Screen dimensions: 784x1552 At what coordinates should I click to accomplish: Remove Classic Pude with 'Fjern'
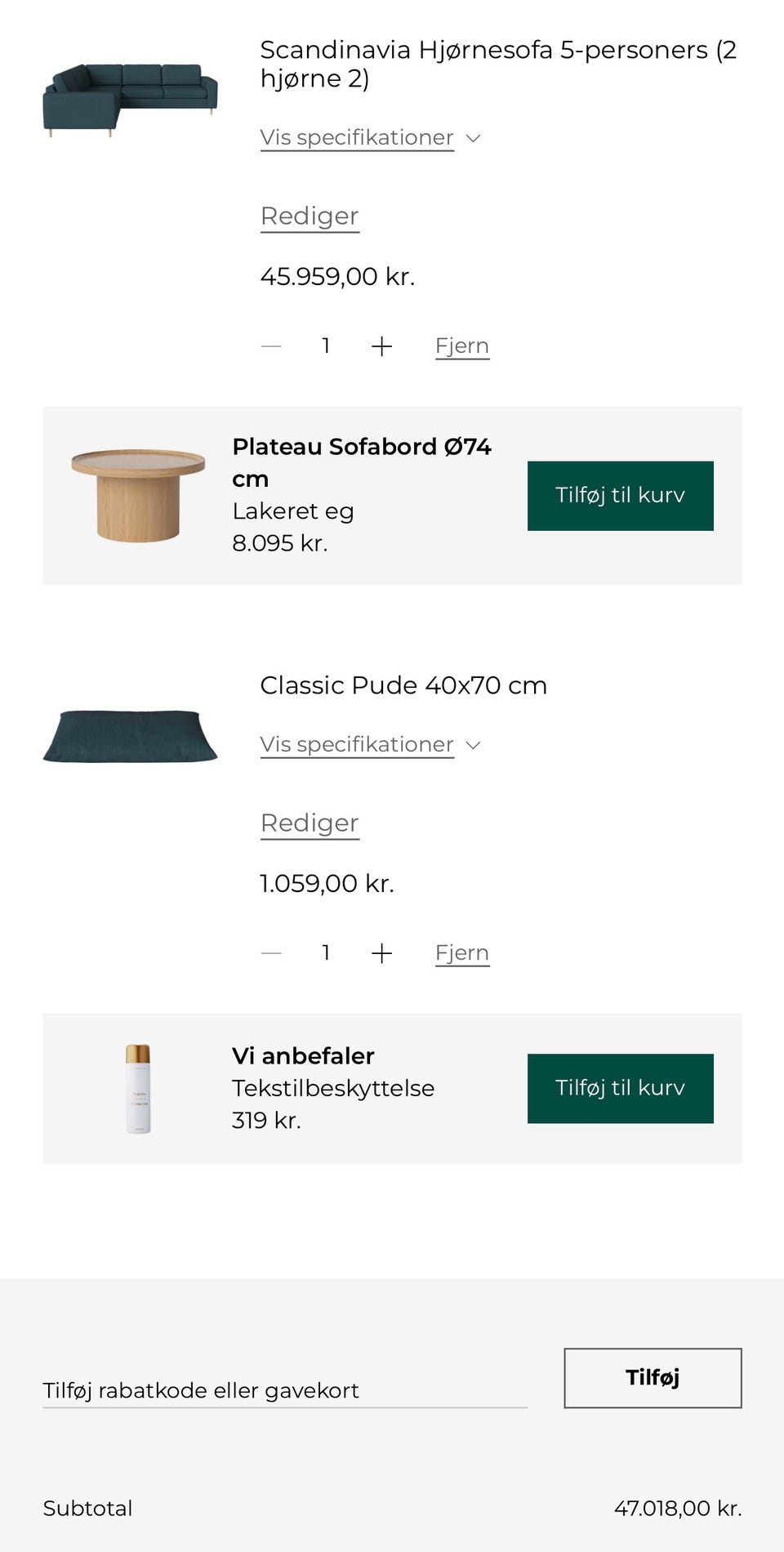click(x=462, y=952)
